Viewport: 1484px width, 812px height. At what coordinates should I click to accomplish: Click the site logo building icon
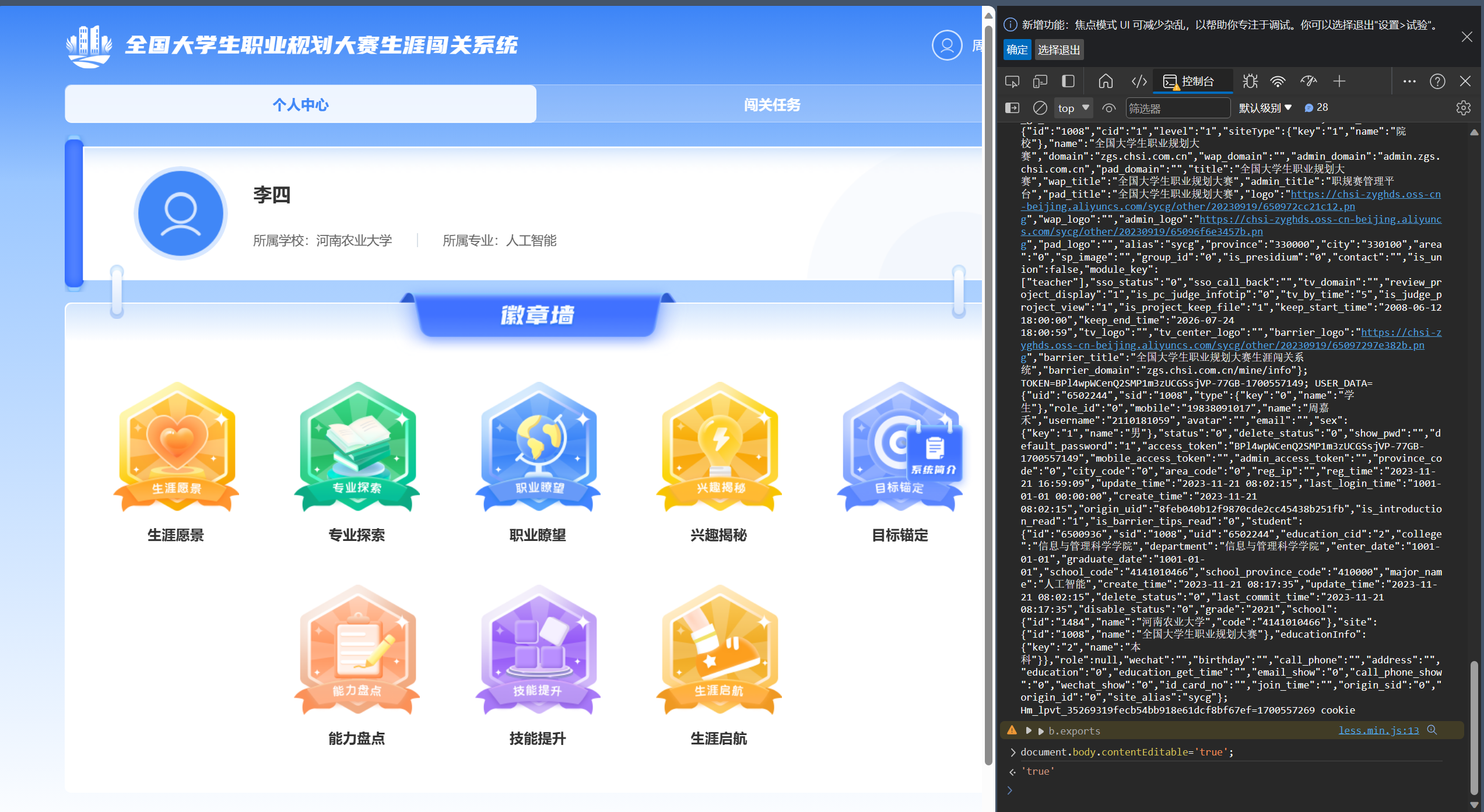pos(89,46)
